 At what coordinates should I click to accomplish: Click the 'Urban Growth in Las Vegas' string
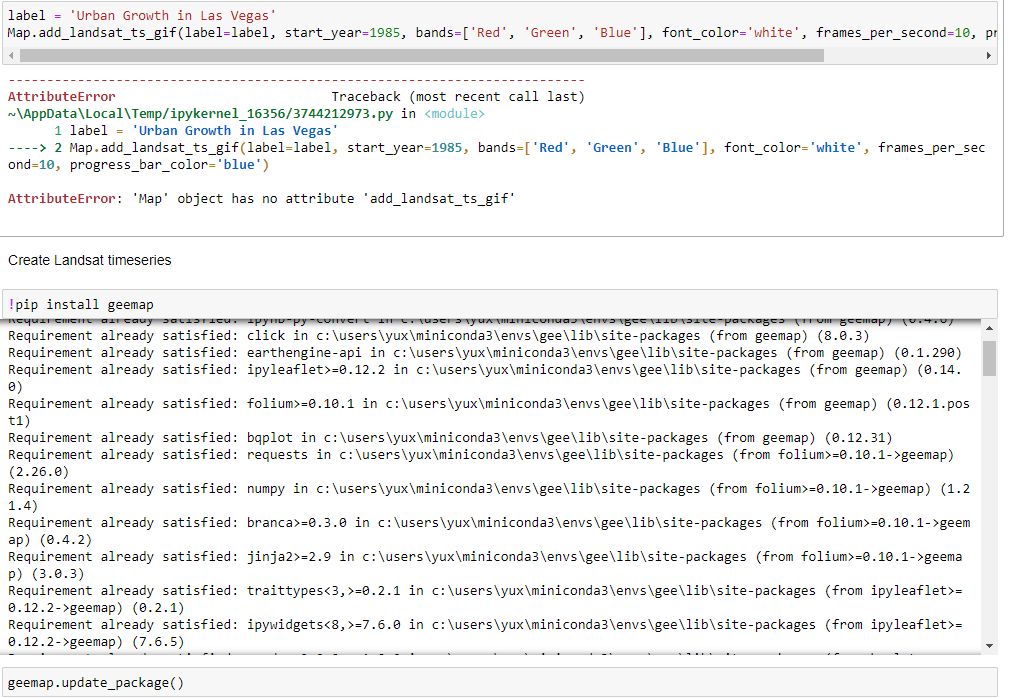[170, 16]
